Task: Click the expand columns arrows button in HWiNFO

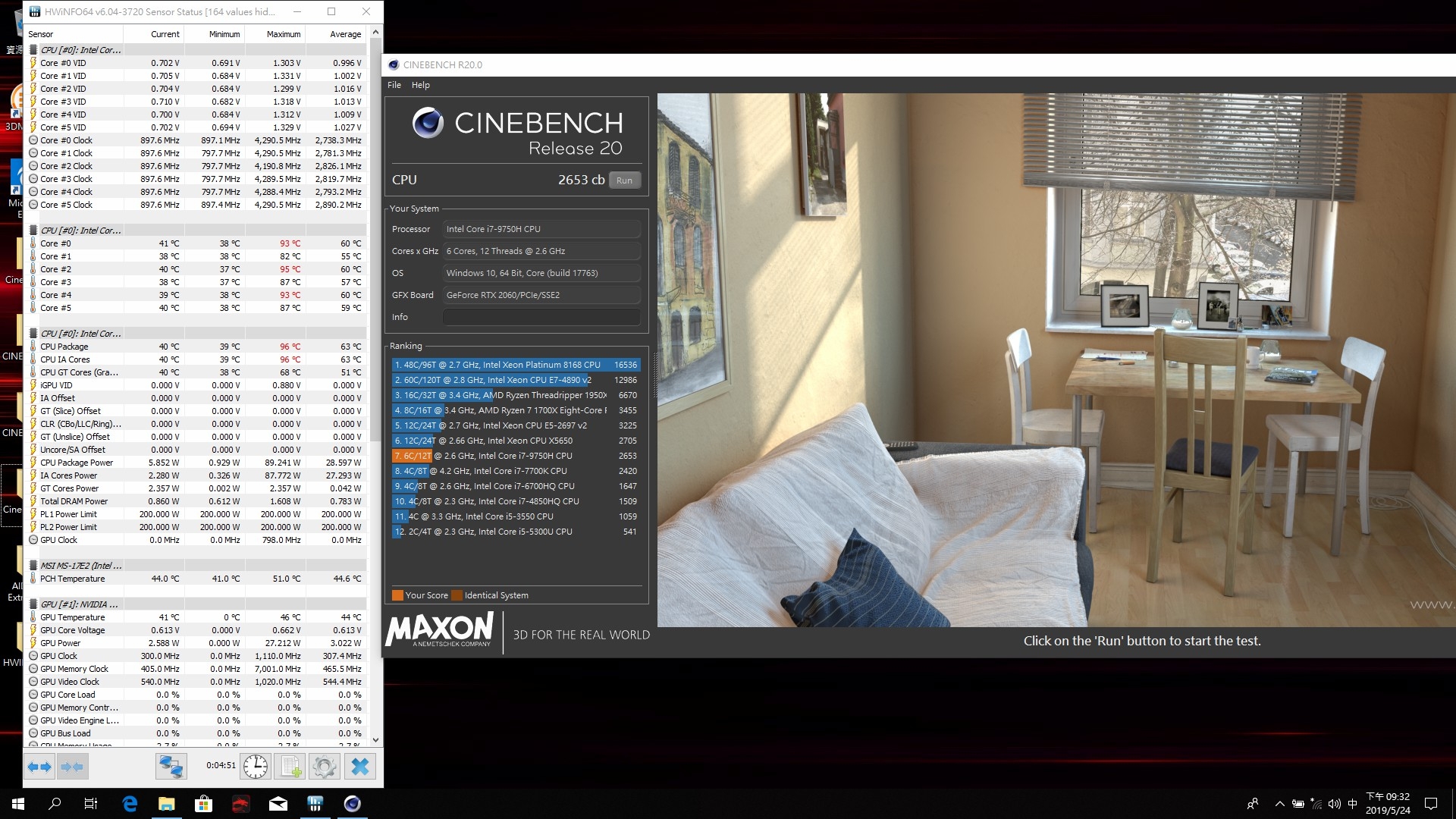Action: click(39, 767)
